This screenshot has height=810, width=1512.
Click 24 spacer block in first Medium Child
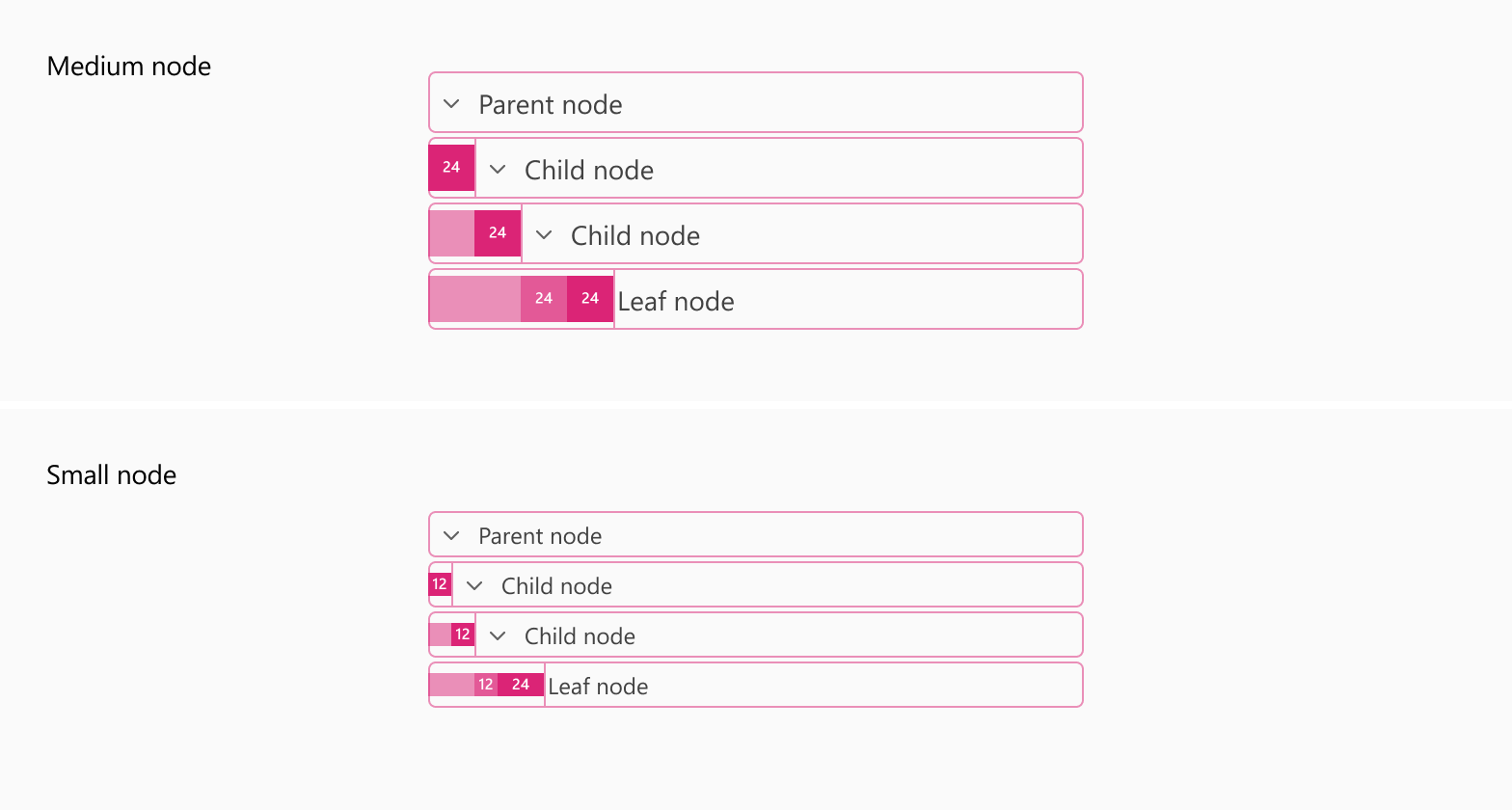click(x=451, y=168)
